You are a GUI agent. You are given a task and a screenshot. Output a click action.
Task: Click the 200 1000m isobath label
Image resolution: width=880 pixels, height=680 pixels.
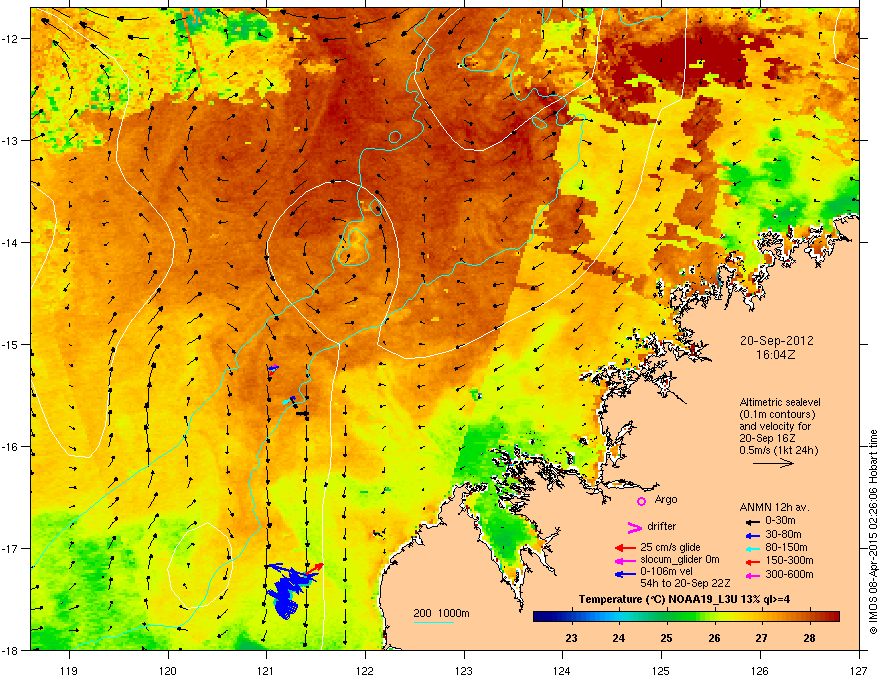pos(441,613)
